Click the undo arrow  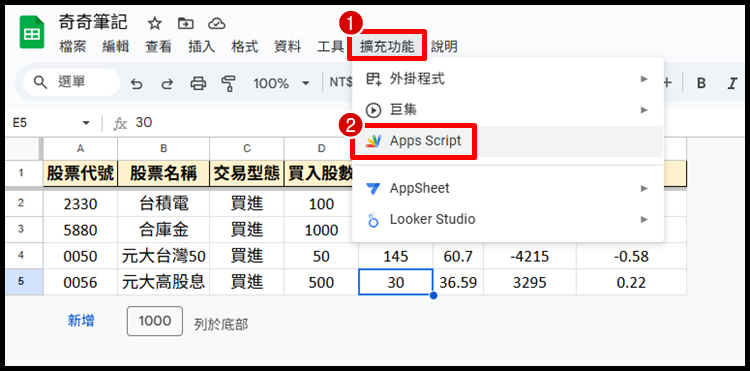coord(137,84)
